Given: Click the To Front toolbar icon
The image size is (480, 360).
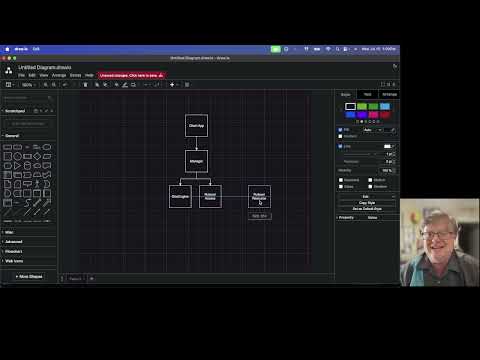Looking at the screenshot, I should pos(97,85).
